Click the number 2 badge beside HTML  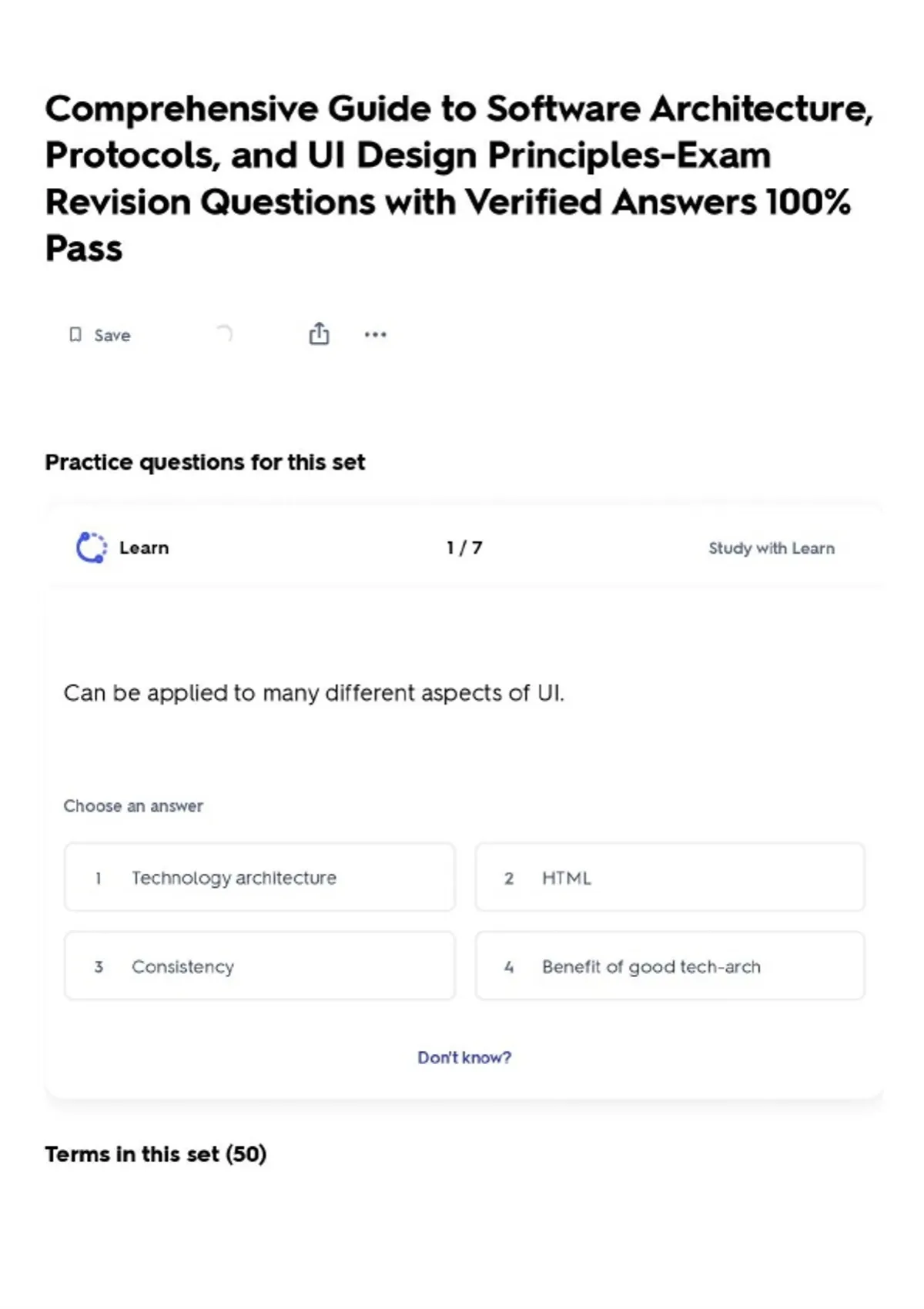(x=509, y=878)
